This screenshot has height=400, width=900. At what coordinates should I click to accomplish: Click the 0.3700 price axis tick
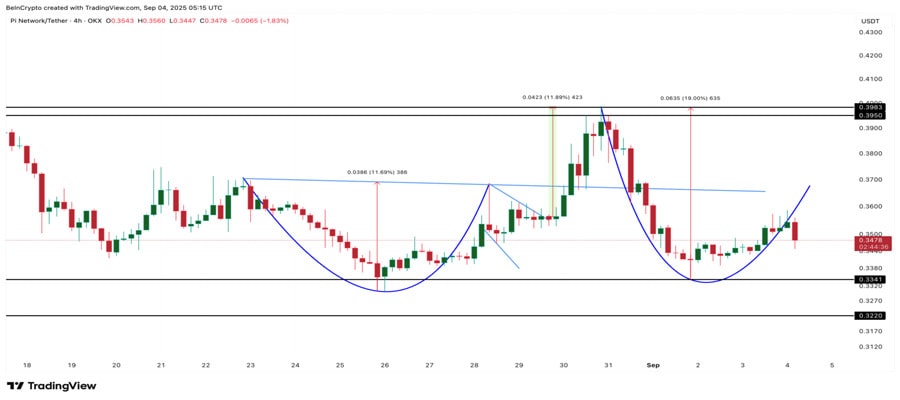[x=870, y=180]
